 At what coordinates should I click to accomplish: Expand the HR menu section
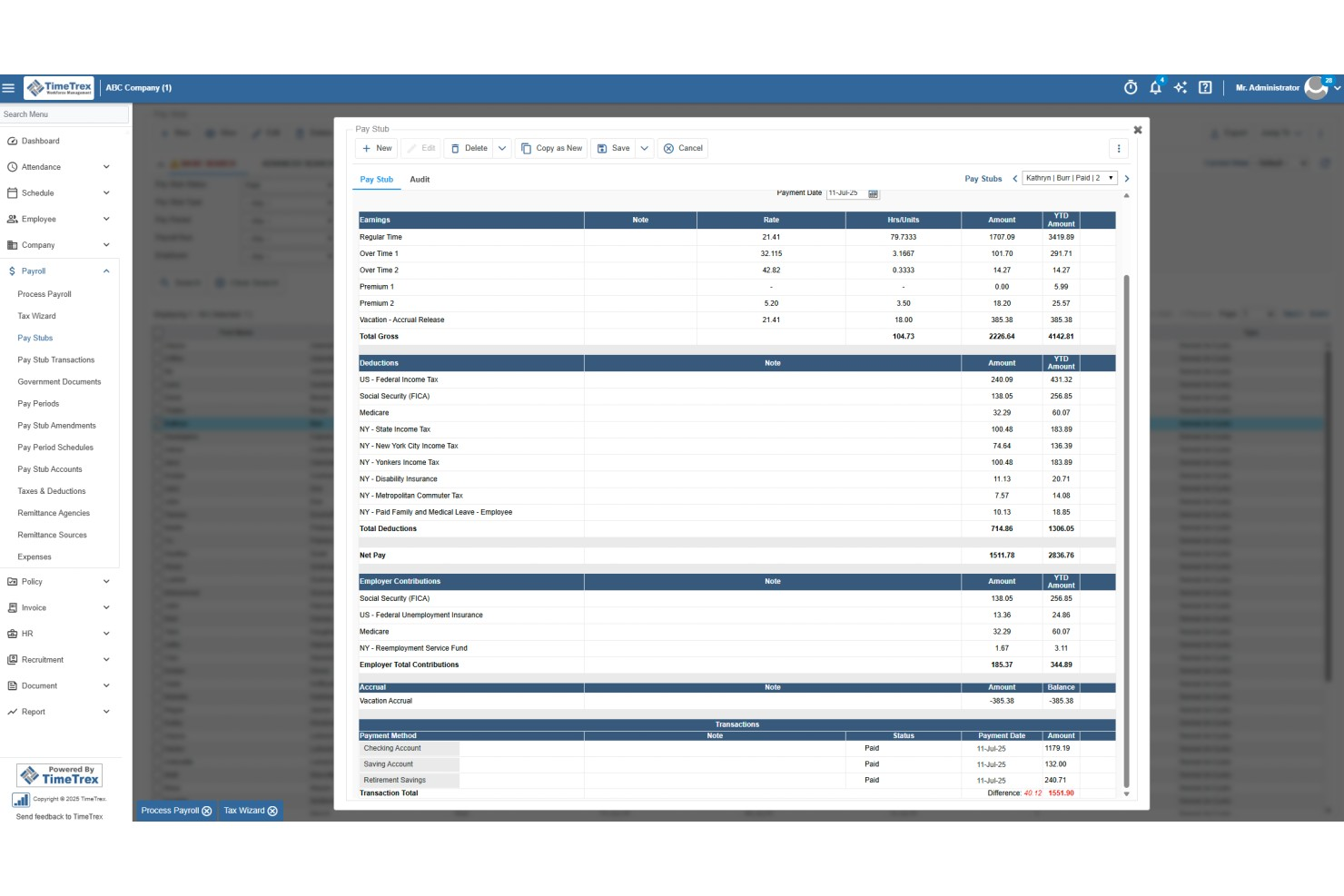pyautogui.click(x=106, y=634)
